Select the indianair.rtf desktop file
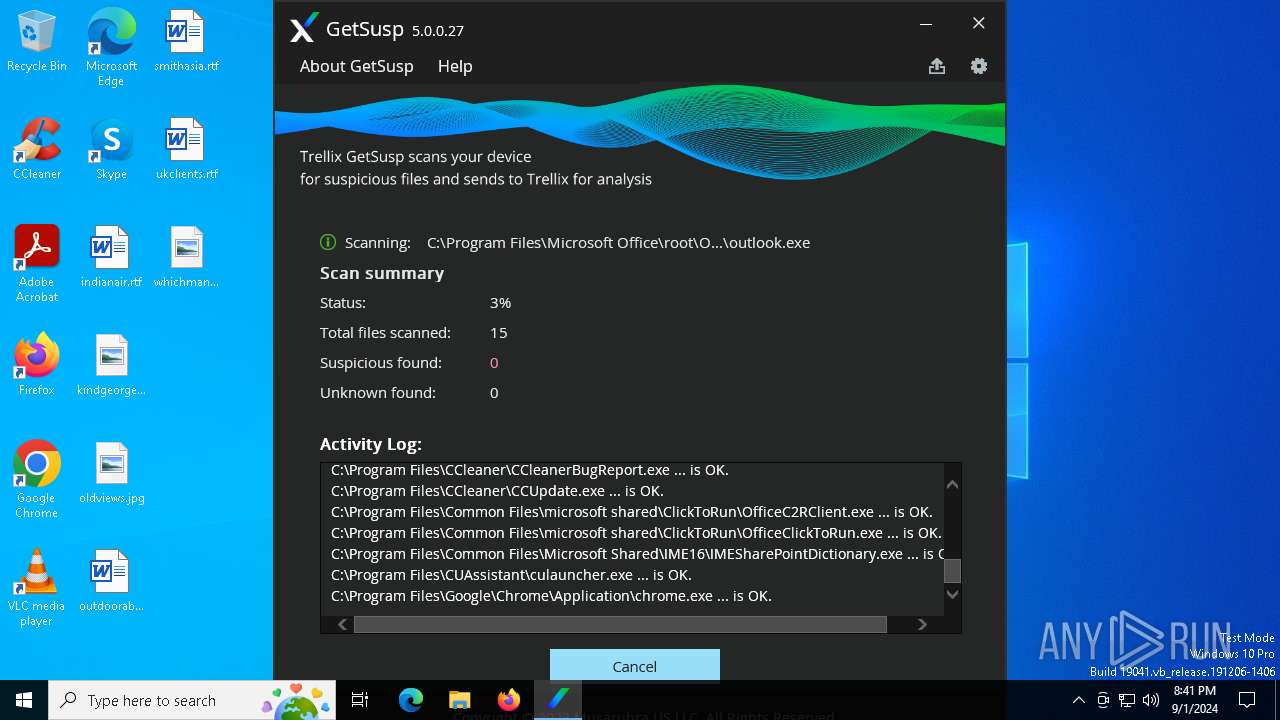This screenshot has width=1280, height=720. 111,256
